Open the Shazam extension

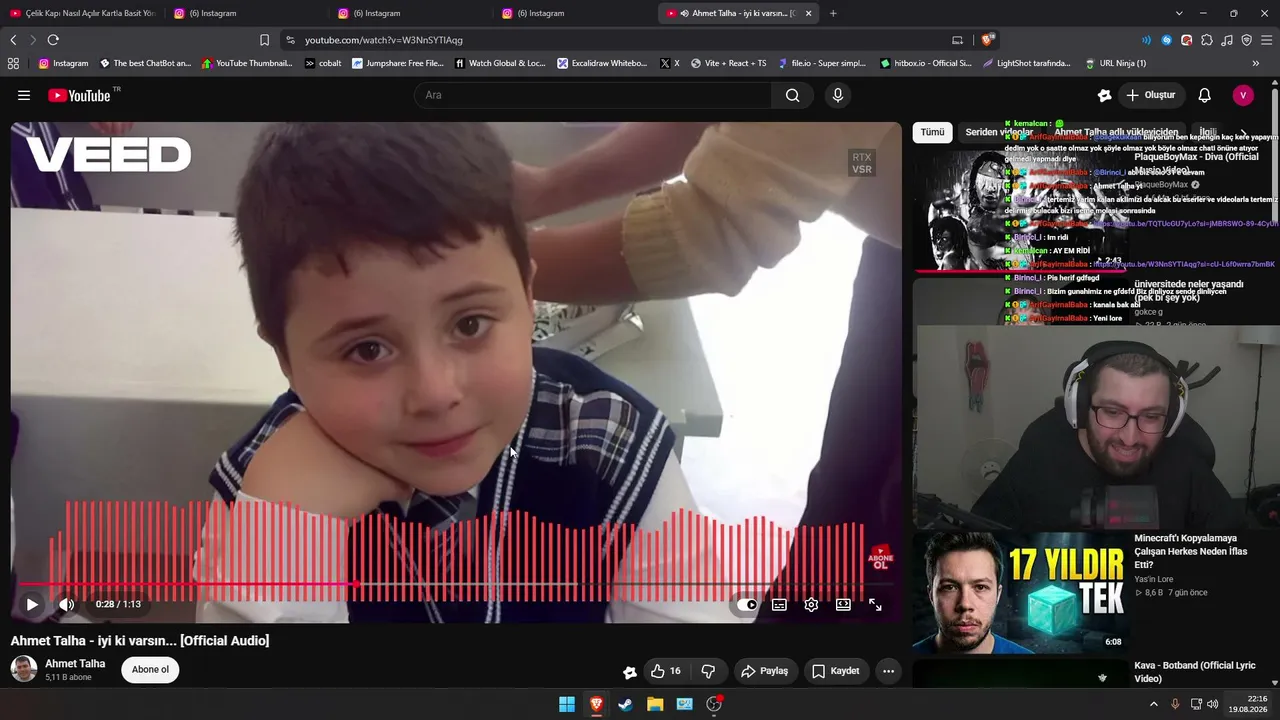click(1166, 40)
